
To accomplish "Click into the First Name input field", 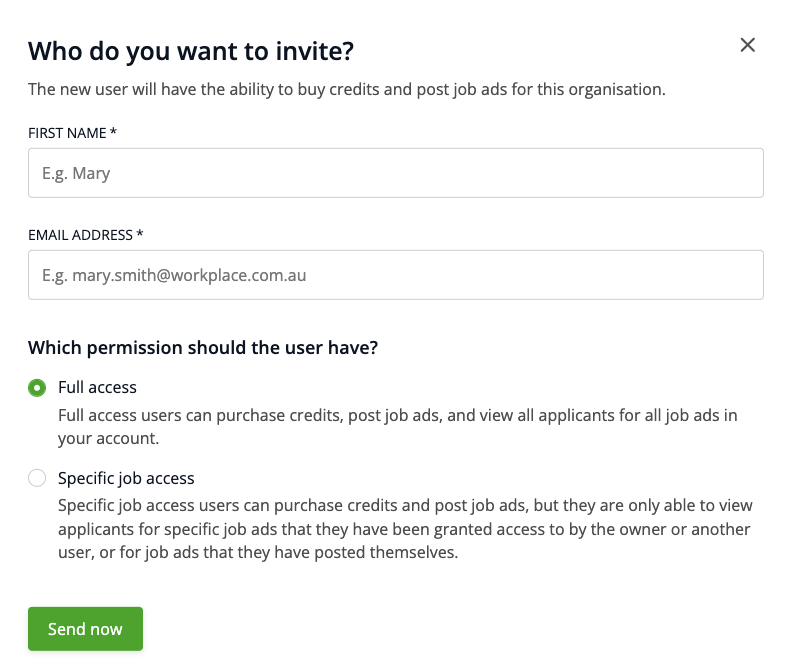I will coord(396,173).
